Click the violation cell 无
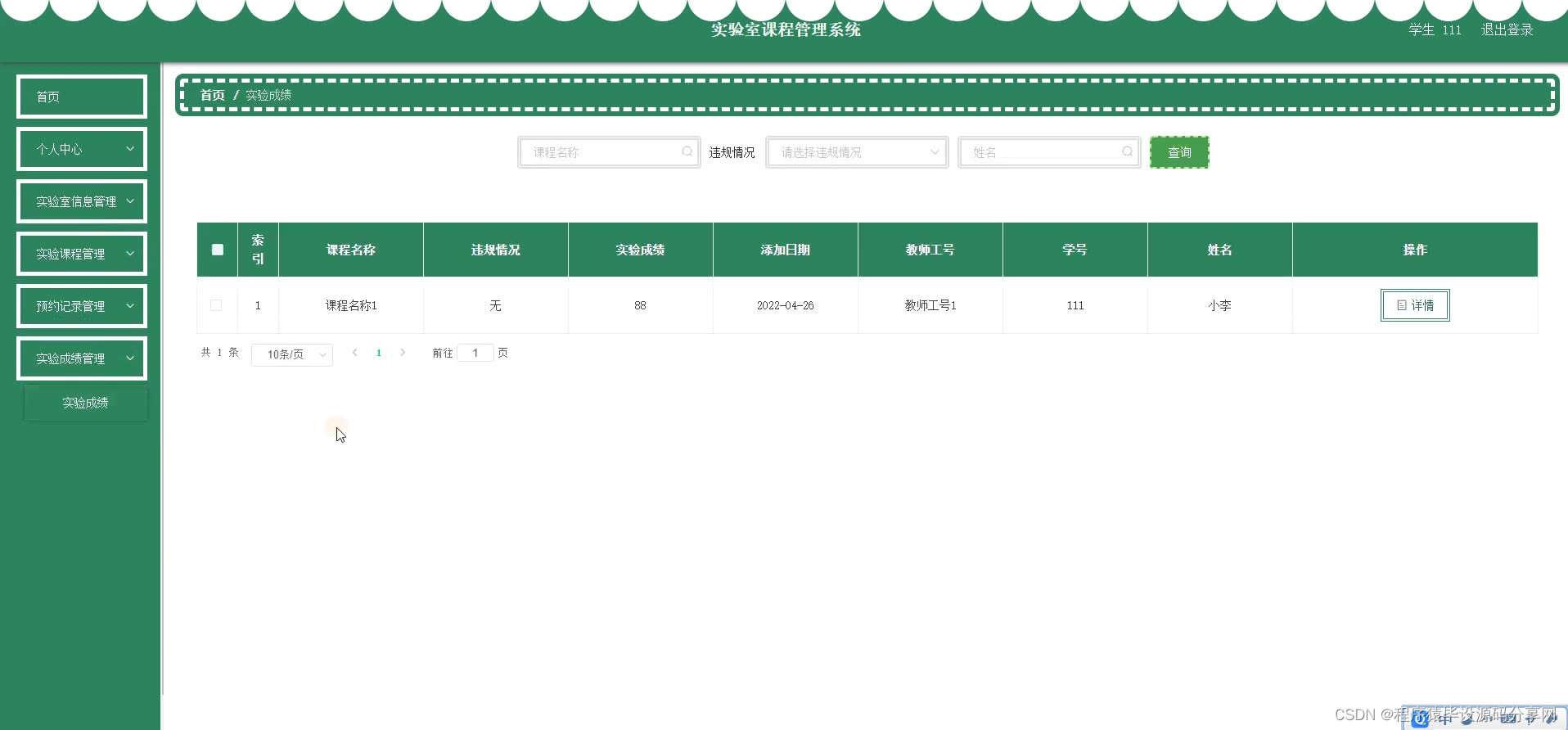 click(495, 305)
